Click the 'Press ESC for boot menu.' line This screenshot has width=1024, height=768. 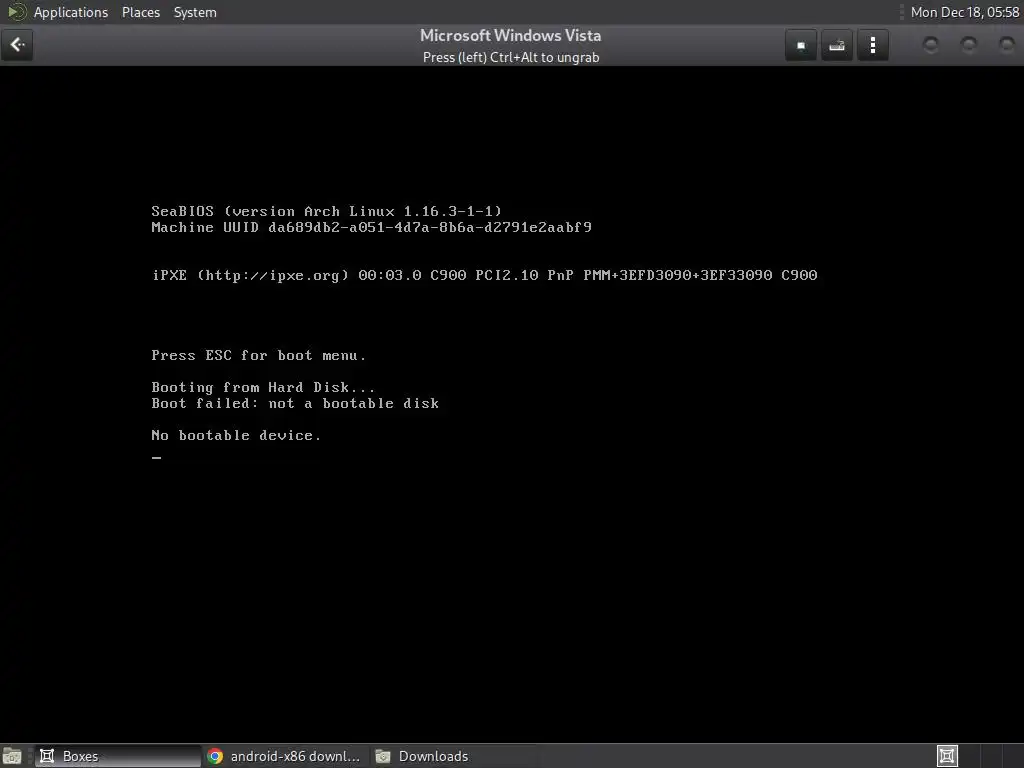pos(259,356)
